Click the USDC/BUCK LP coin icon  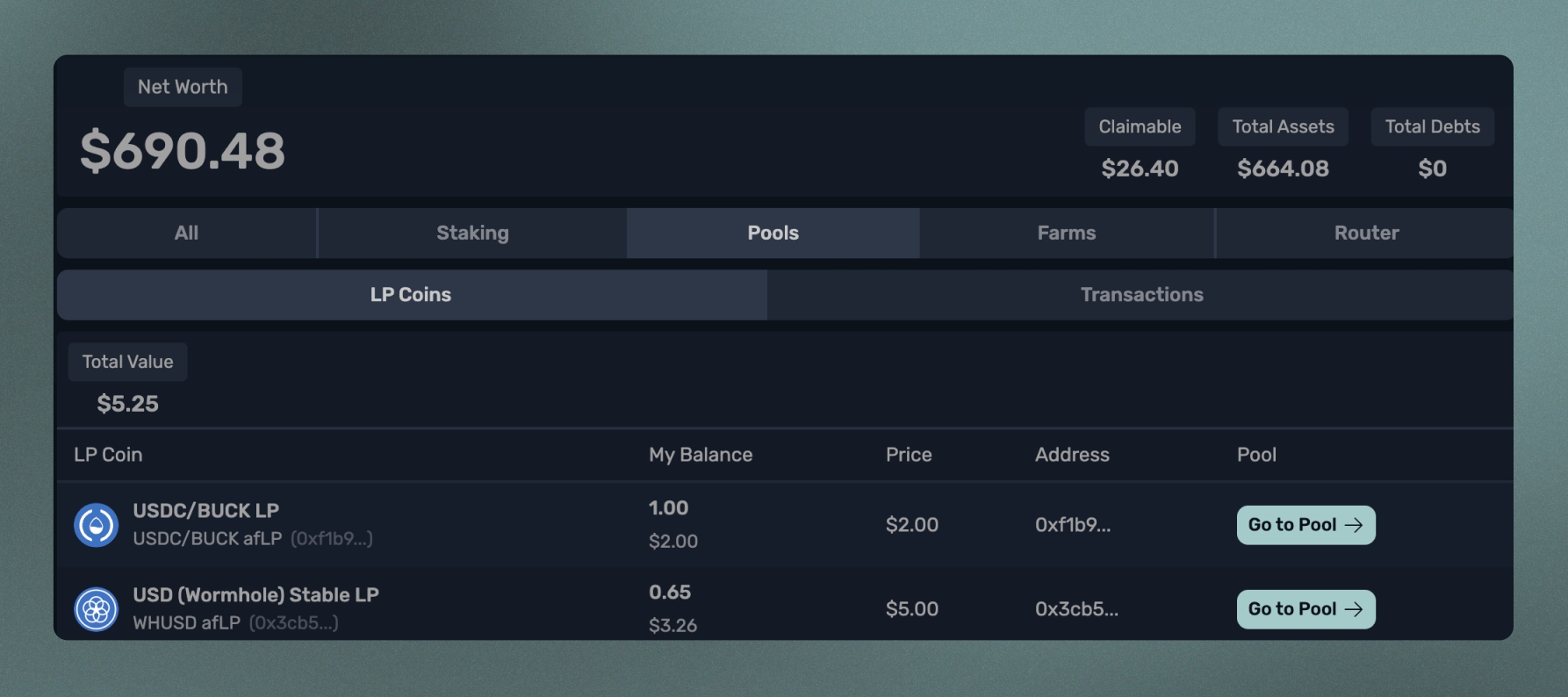click(97, 525)
